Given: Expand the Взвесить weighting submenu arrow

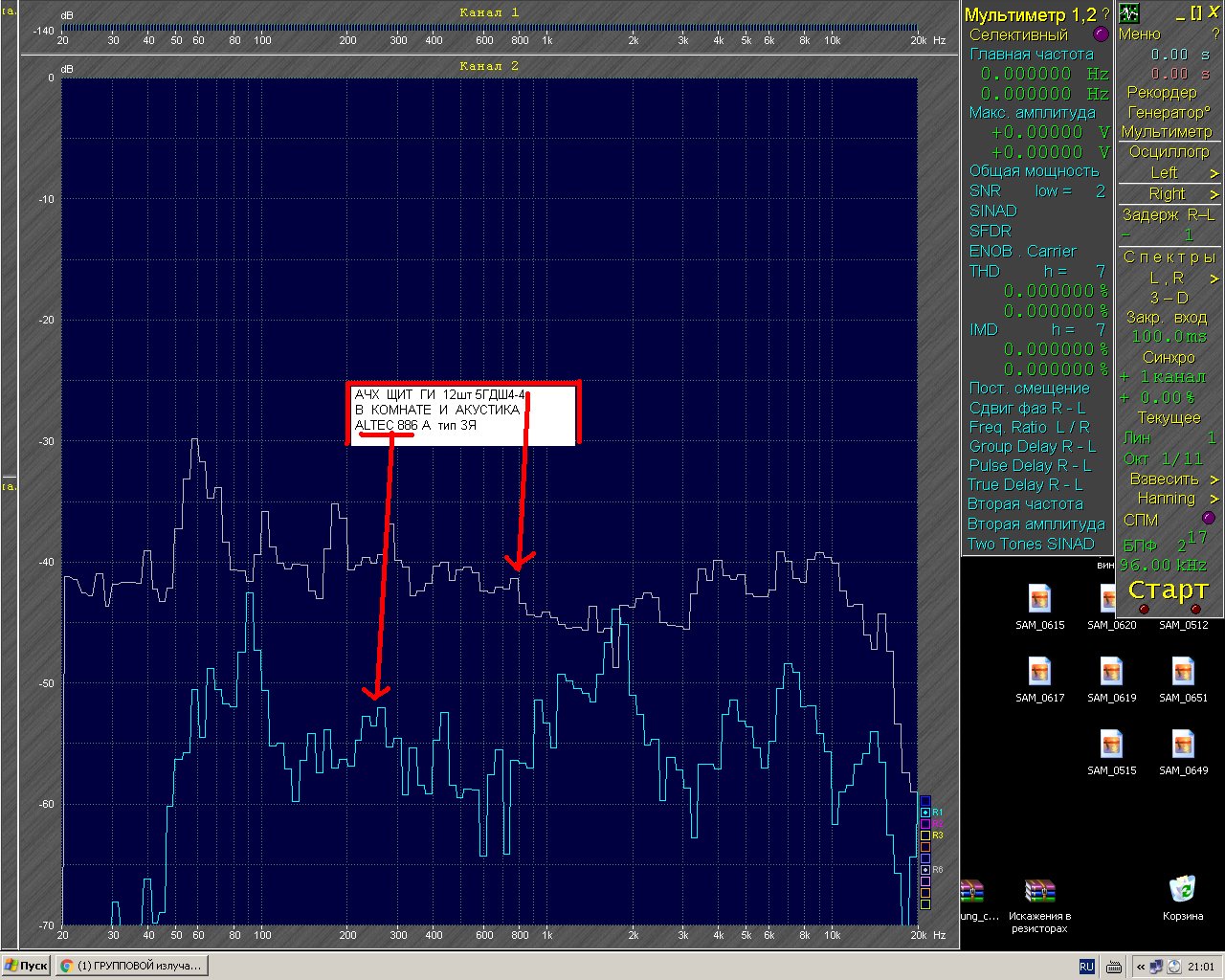Looking at the screenshot, I should pyautogui.click(x=1214, y=479).
